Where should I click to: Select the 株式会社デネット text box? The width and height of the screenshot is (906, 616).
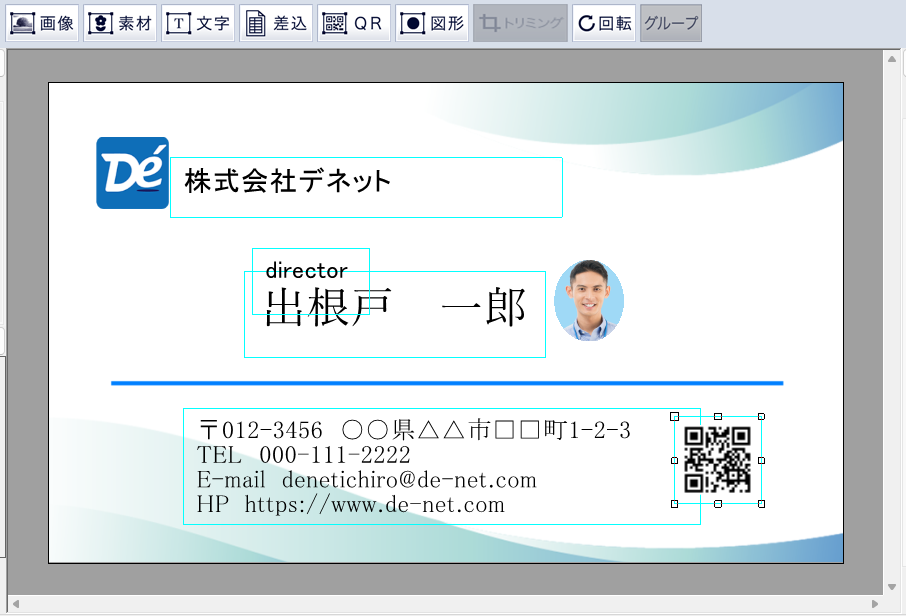coord(366,187)
